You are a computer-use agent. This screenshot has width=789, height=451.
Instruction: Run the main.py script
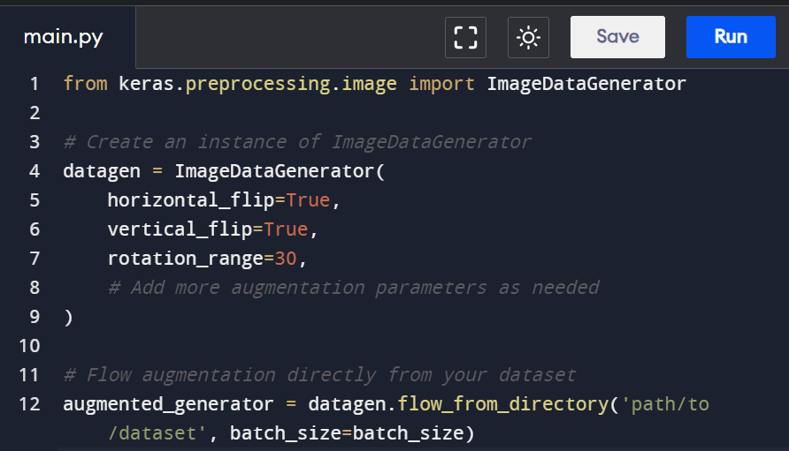coord(730,37)
